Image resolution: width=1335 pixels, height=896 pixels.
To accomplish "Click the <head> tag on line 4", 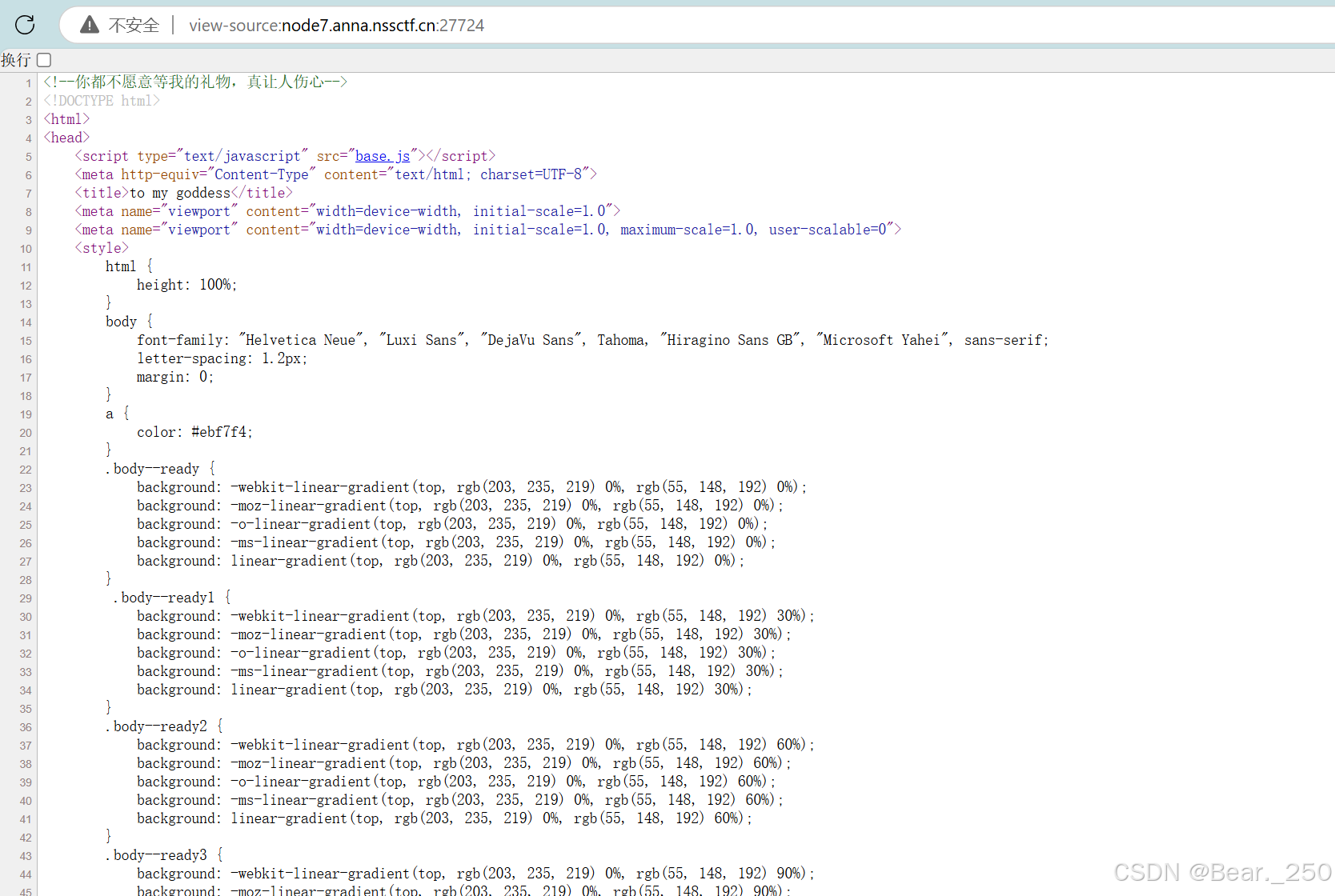I will tap(66, 138).
